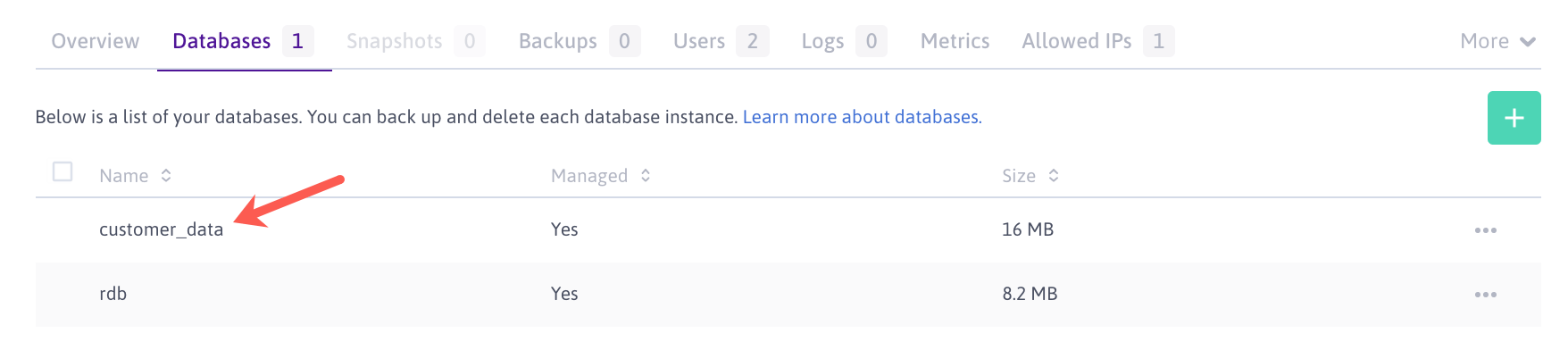The height and width of the screenshot is (350, 1568).
Task: Open the three-dot menu for rdb
Action: pyautogui.click(x=1486, y=295)
